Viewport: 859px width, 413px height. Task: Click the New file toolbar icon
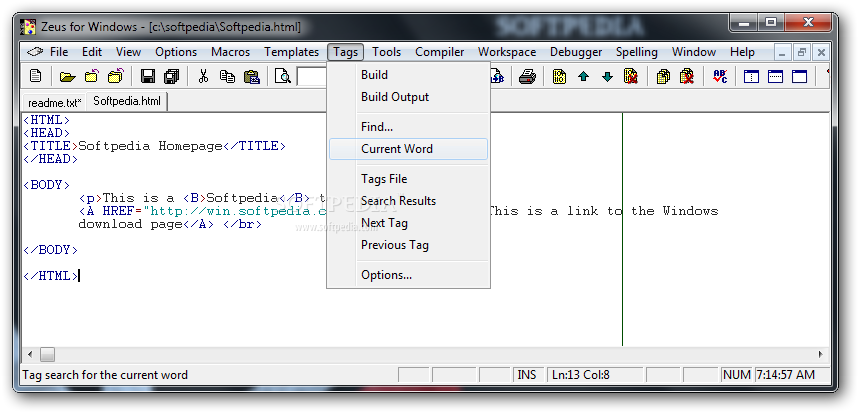coord(36,76)
